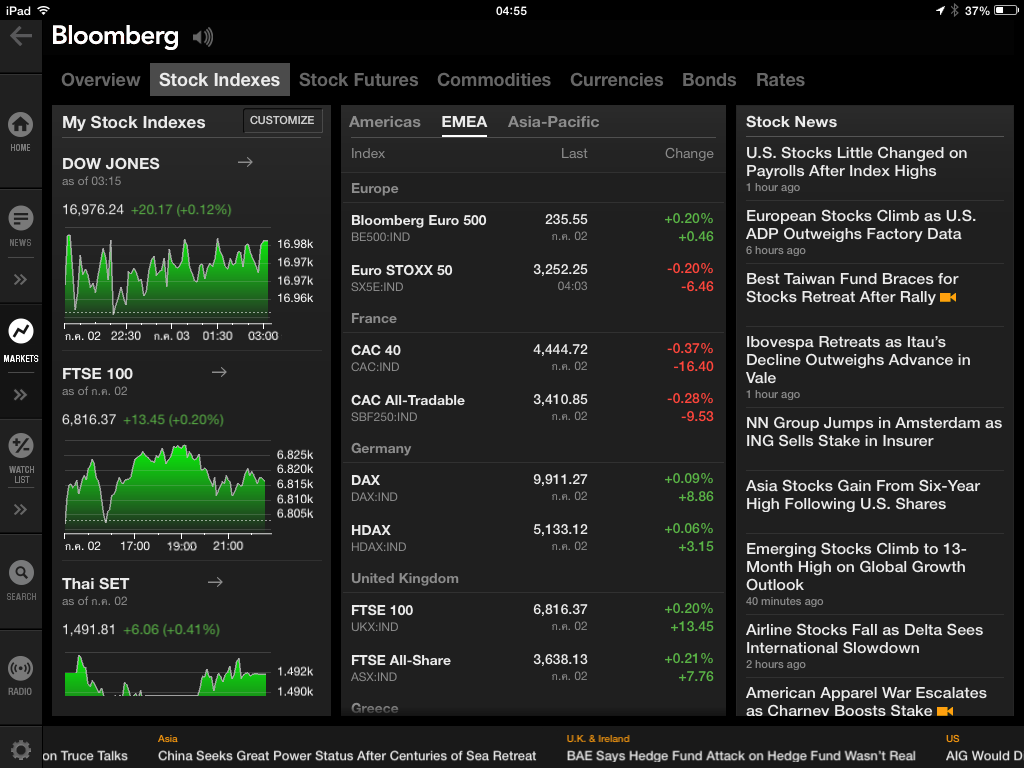Image resolution: width=1024 pixels, height=768 pixels.
Task: Tap the Wi-Fi status icon
Action: click(44, 10)
